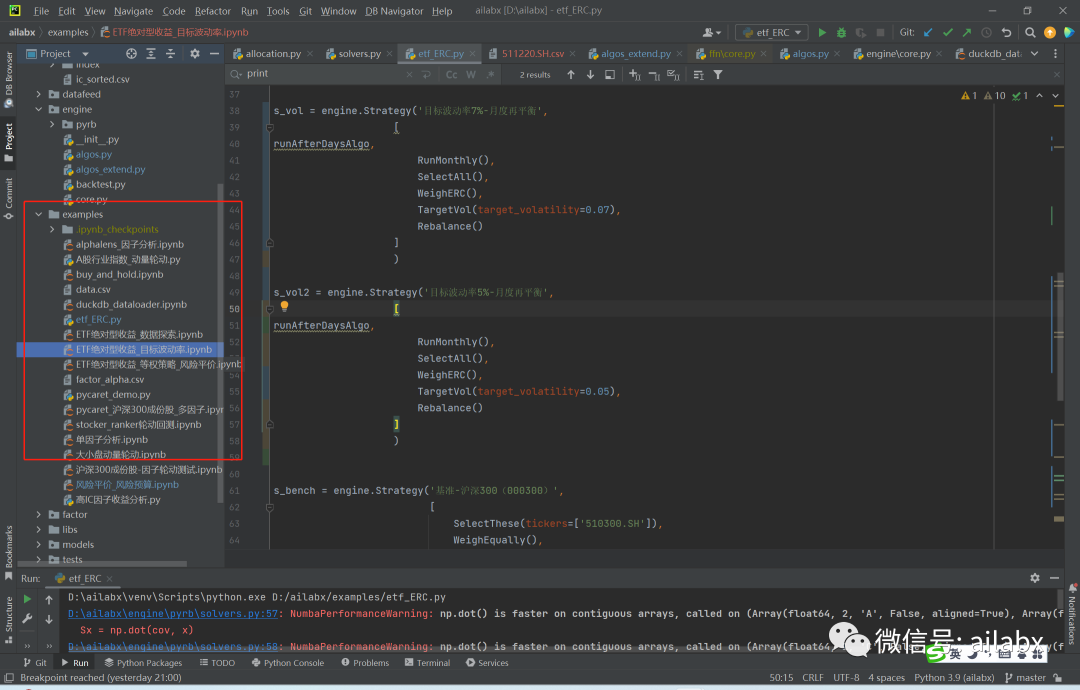Open the Python Console tool window
The height and width of the screenshot is (690, 1080).
pyautogui.click(x=288, y=662)
